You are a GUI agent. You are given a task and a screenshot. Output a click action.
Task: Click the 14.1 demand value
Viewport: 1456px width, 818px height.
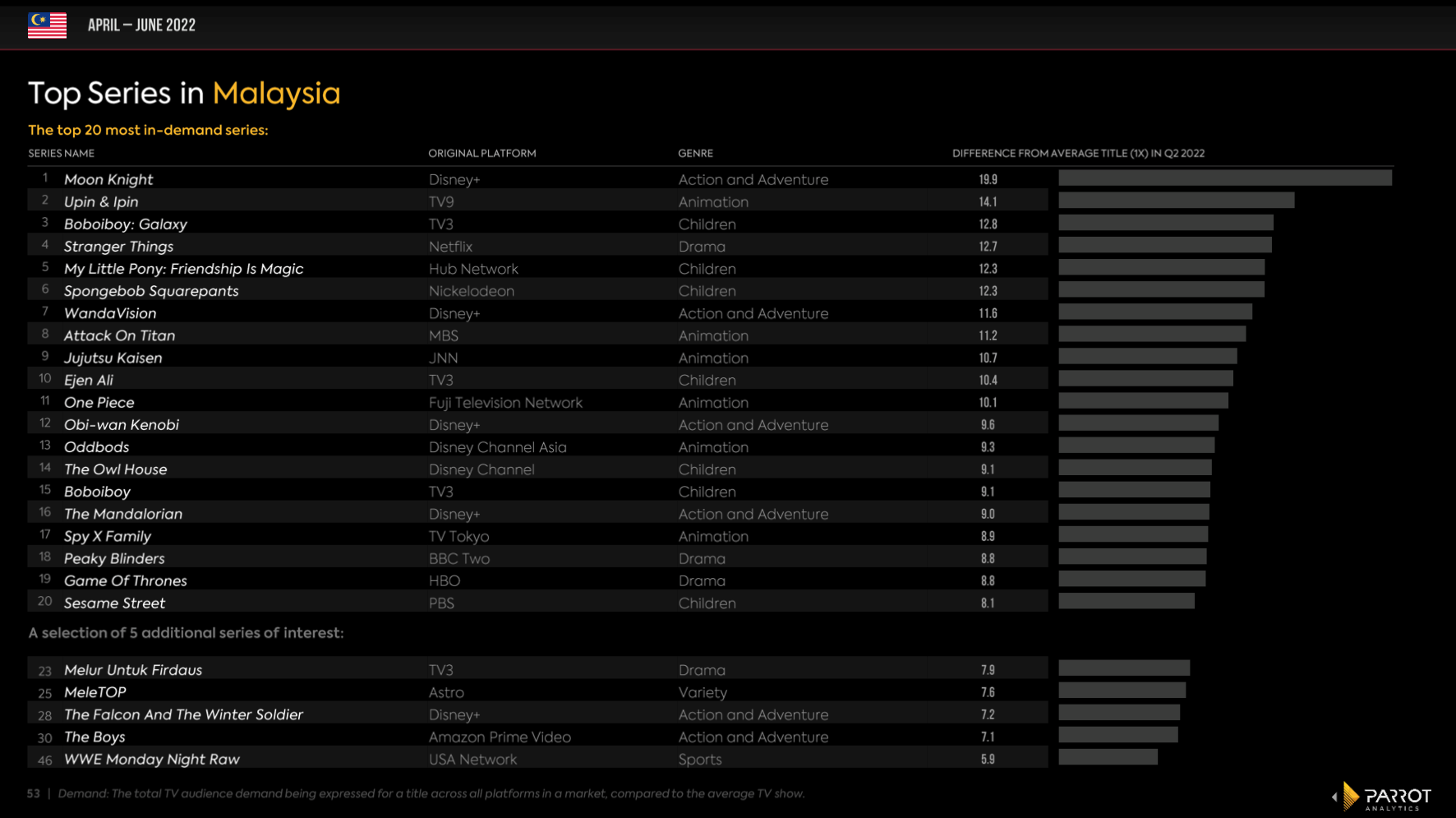pos(988,201)
